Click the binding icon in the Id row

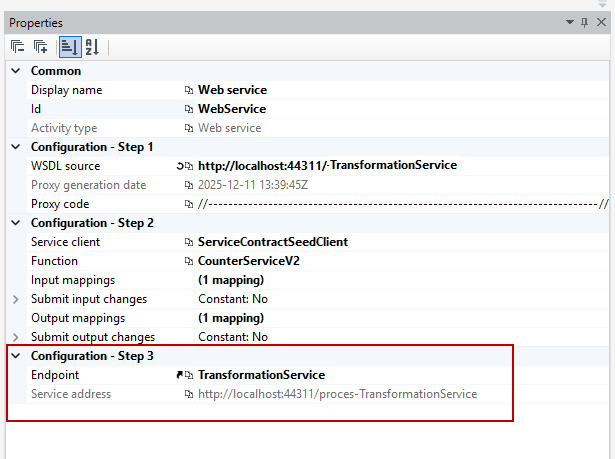click(x=189, y=109)
